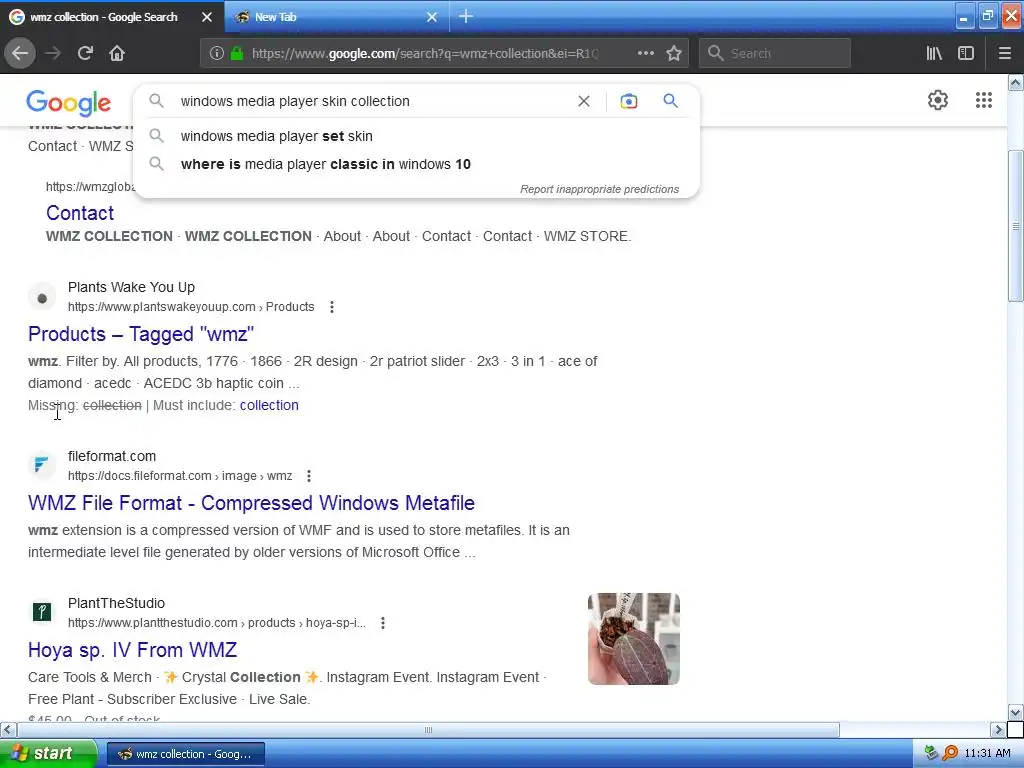Open Hoya sp. IV From WMZ result

click(x=133, y=650)
